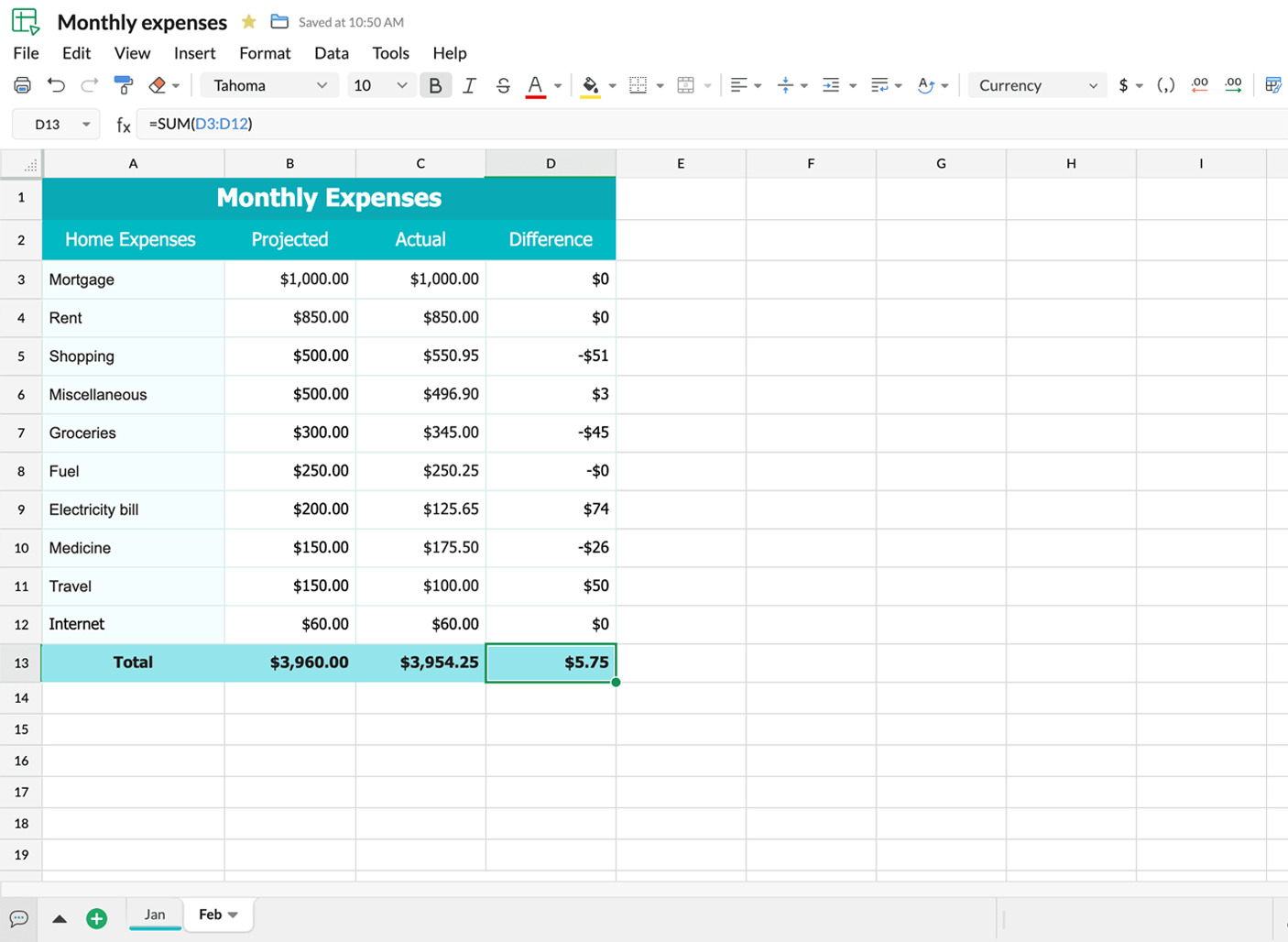Click the Print icon

click(x=22, y=84)
